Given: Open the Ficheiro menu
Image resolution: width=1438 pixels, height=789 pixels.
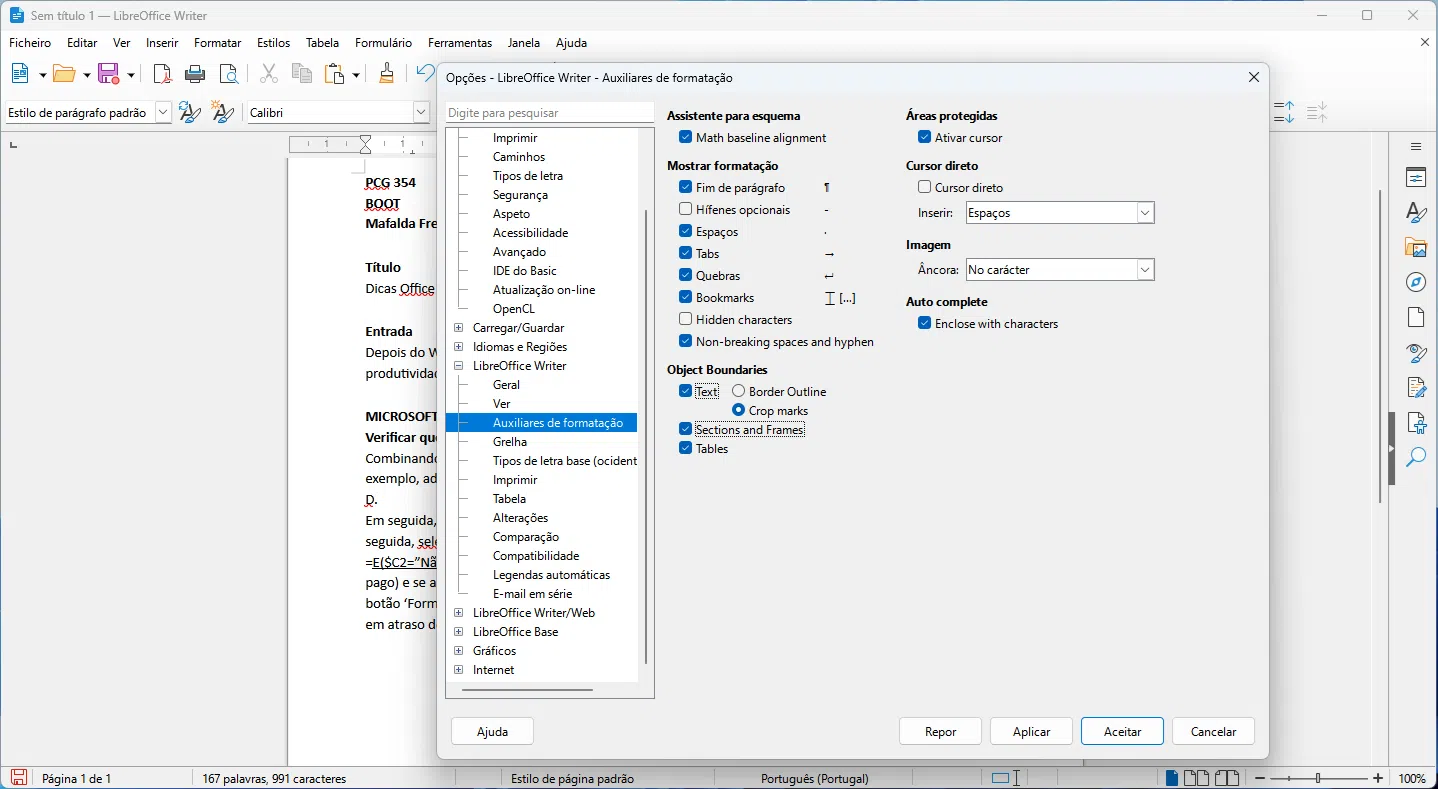Looking at the screenshot, I should point(30,43).
